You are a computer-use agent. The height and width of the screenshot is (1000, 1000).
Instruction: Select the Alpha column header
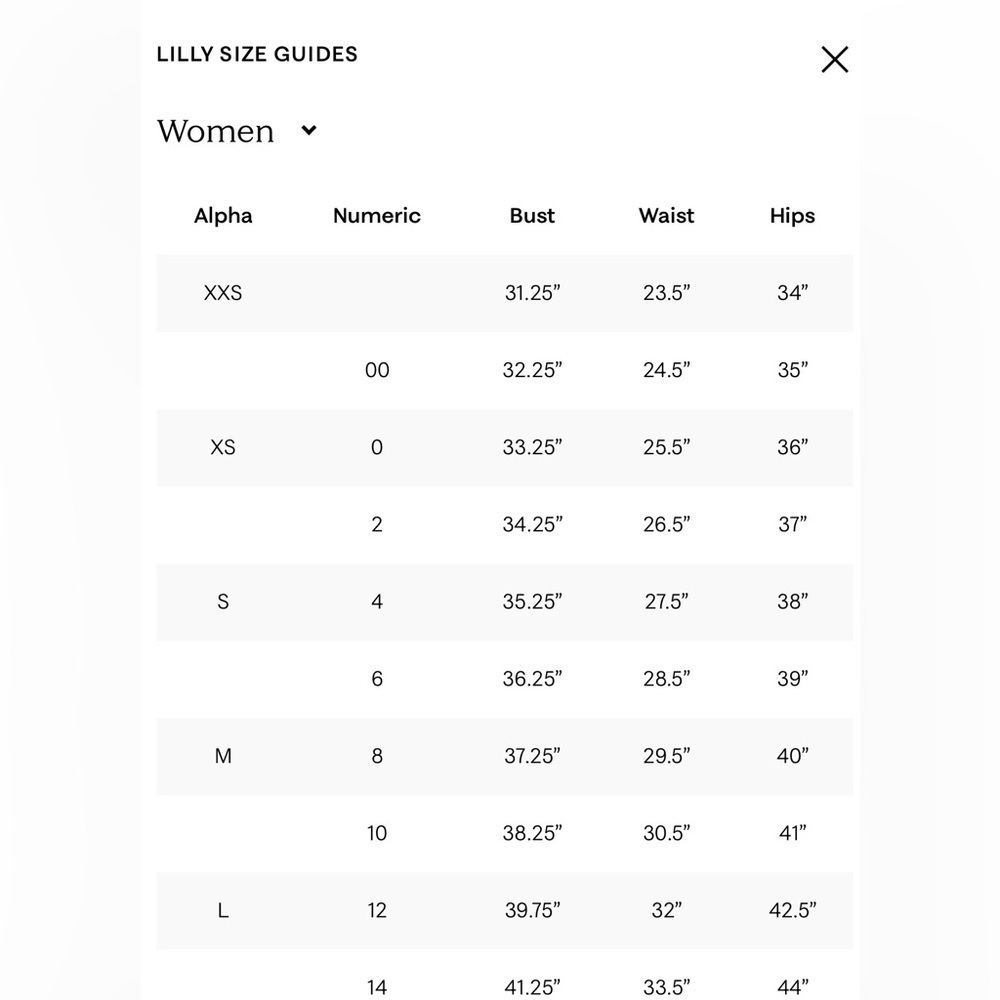click(223, 216)
